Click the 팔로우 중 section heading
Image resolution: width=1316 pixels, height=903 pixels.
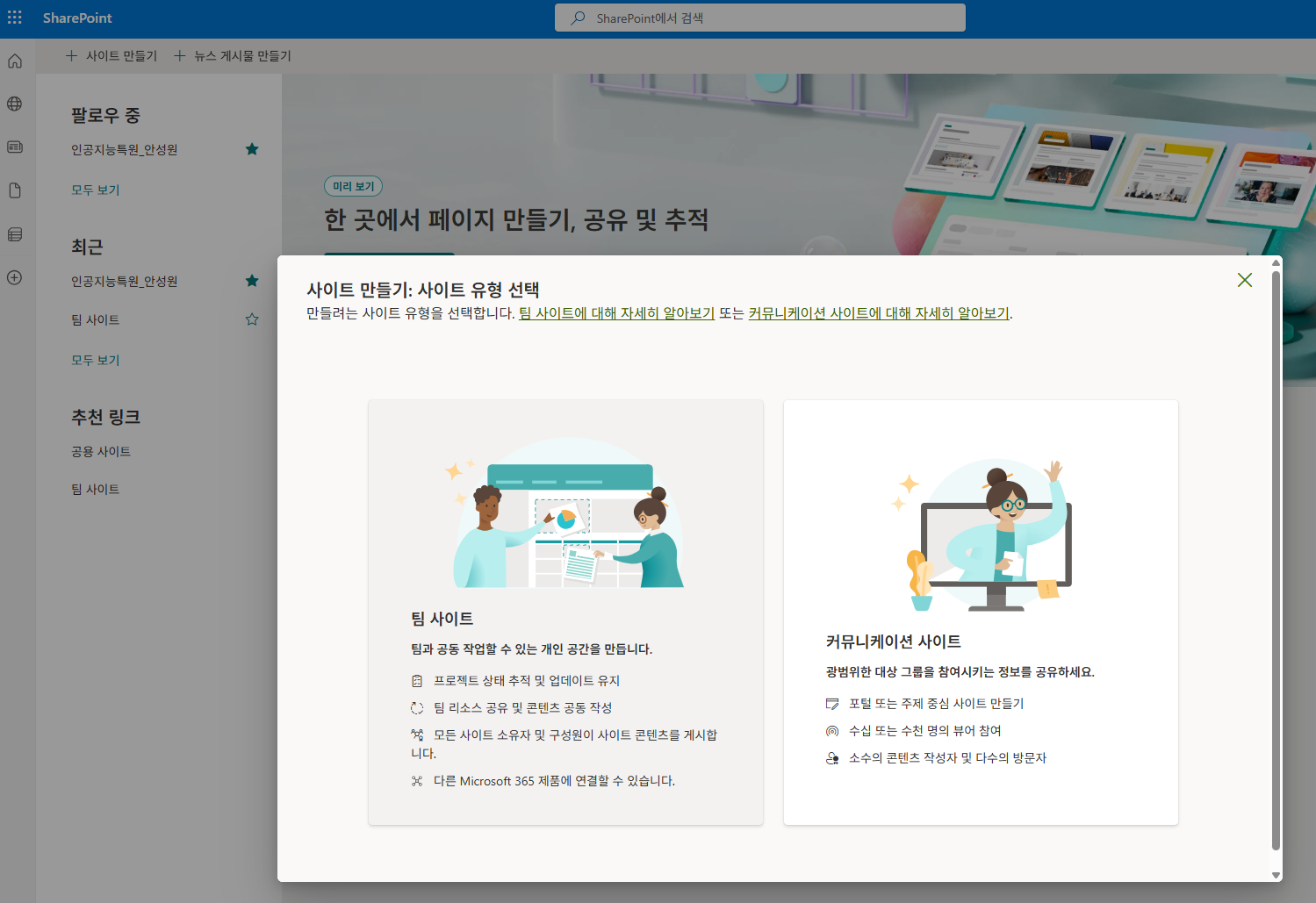click(105, 115)
